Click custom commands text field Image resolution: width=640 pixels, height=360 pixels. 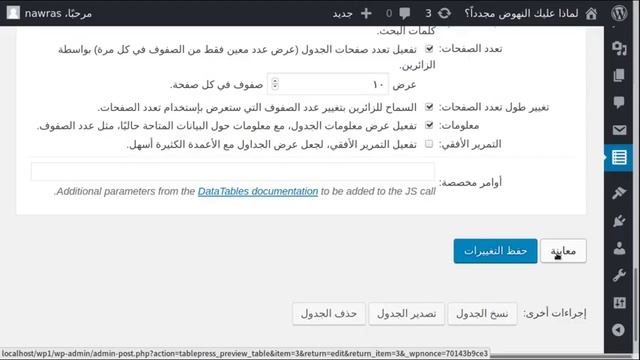pyautogui.click(x=233, y=172)
